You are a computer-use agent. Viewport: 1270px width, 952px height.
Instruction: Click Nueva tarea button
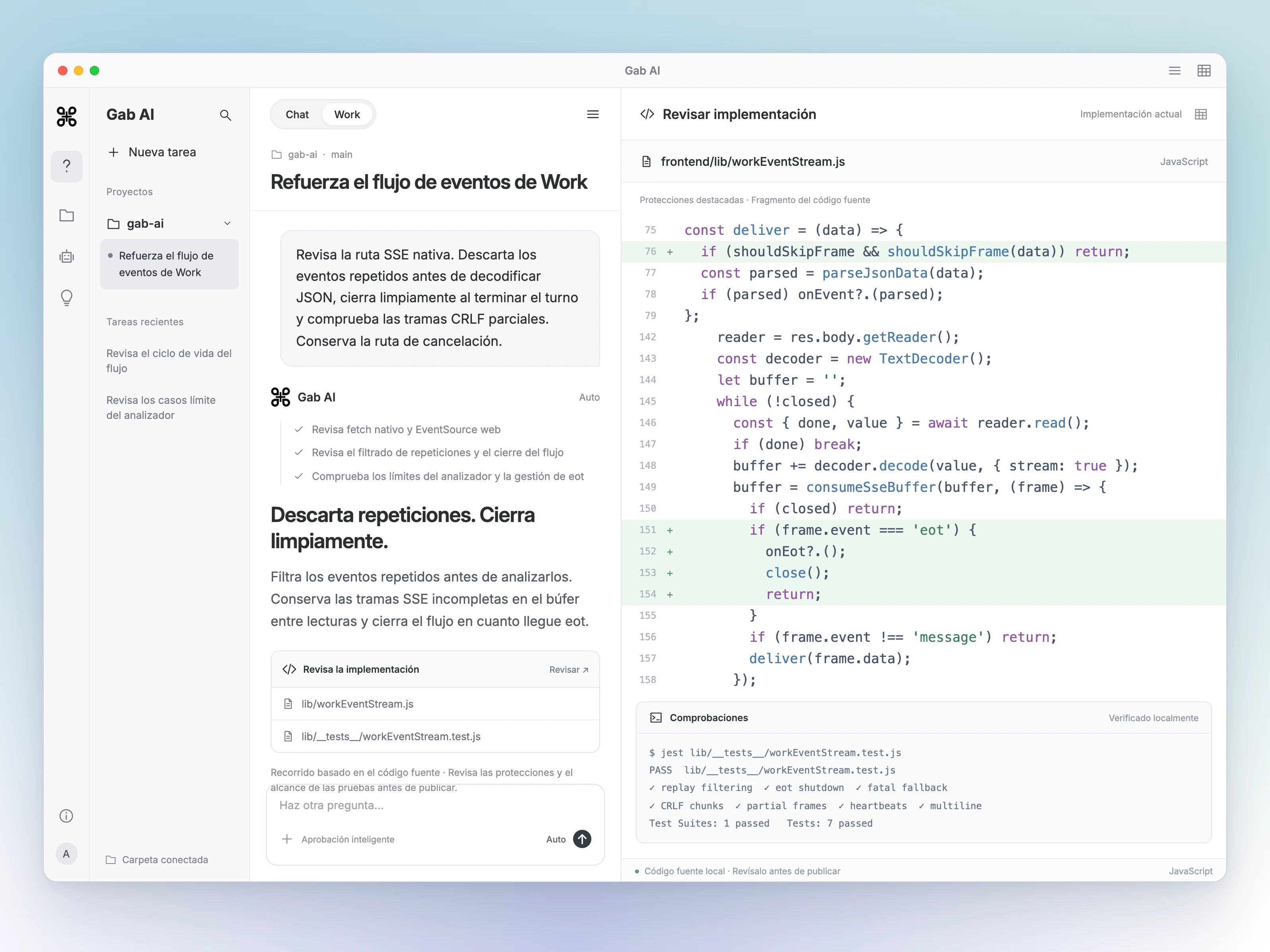152,152
